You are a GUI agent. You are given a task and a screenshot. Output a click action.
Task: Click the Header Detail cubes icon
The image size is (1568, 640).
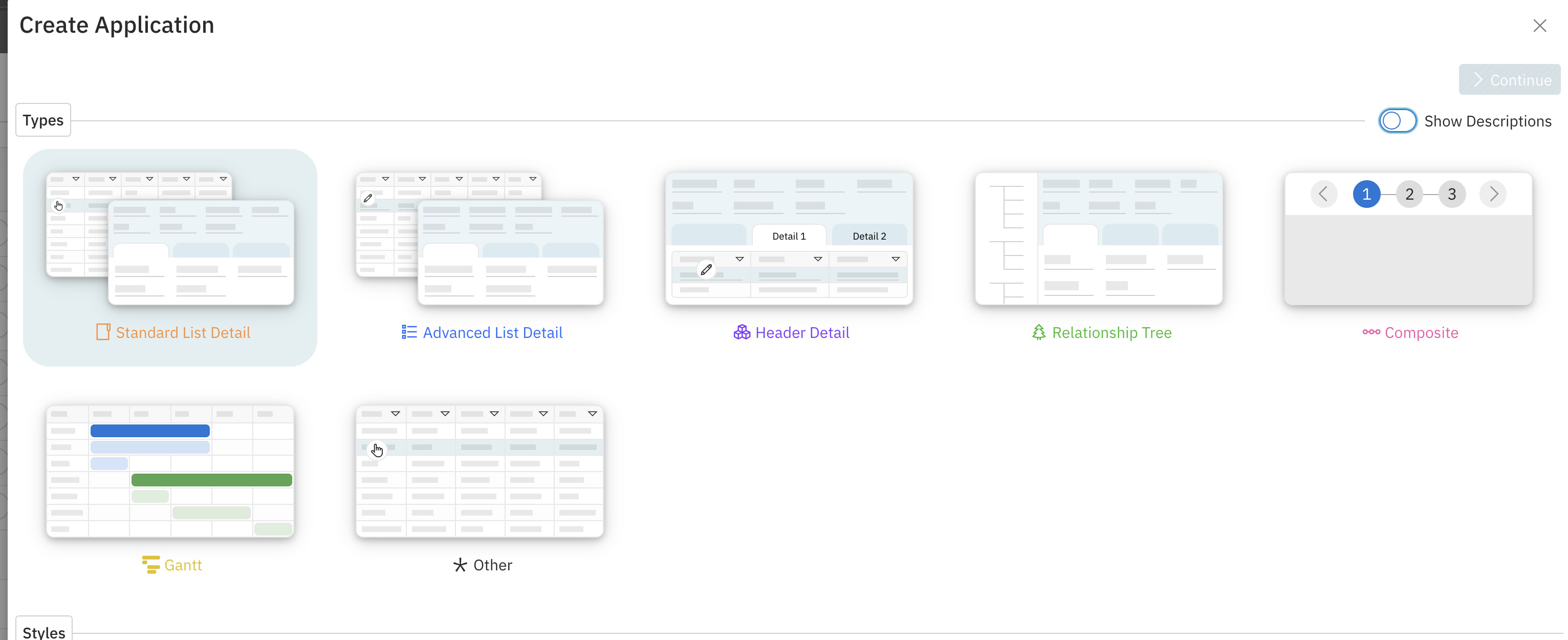tap(742, 332)
